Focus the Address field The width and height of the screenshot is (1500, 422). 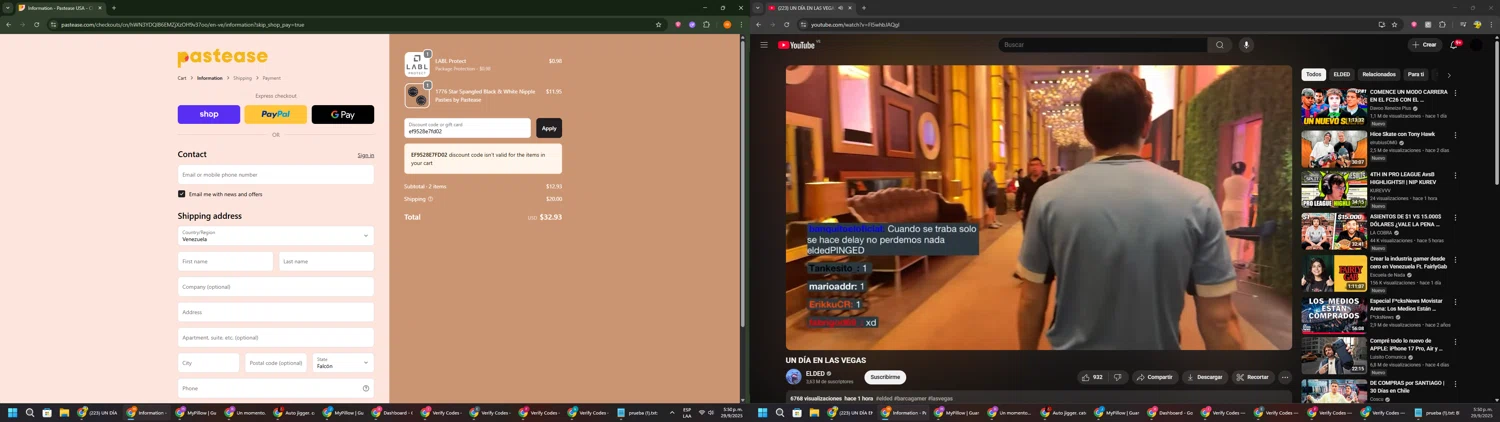coord(276,312)
